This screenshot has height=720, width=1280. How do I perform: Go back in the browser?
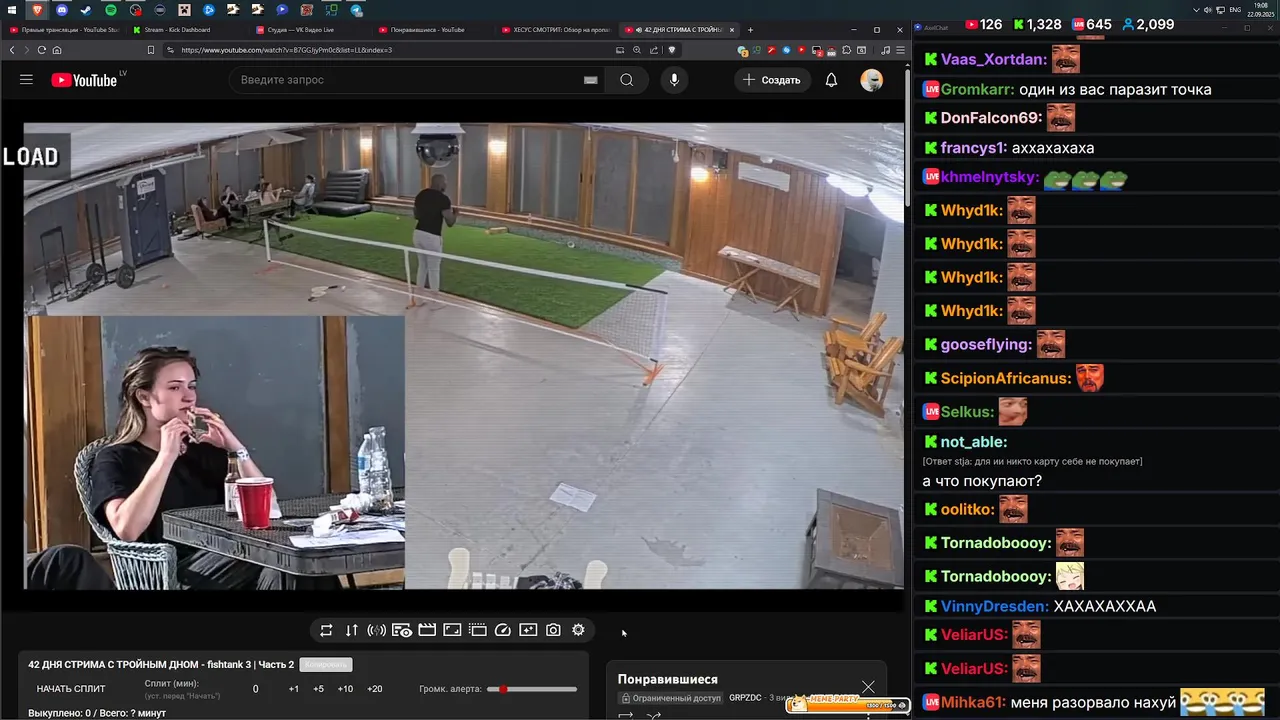pyautogui.click(x=12, y=50)
